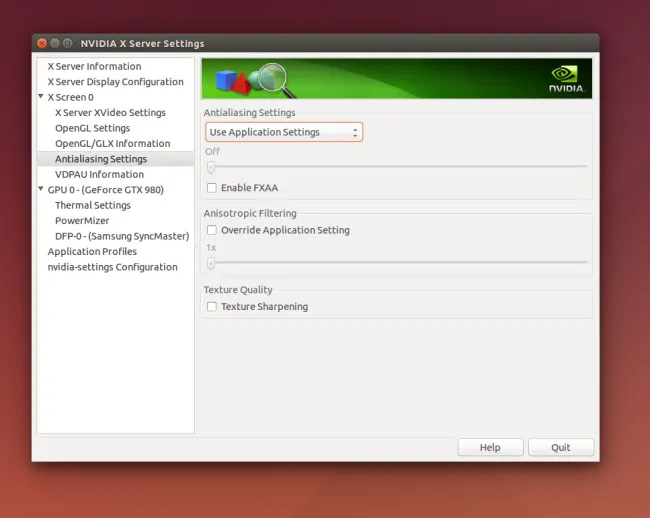Close the NVIDIA X Server Settings window
Viewport: 650px width, 518px height.
[41, 44]
